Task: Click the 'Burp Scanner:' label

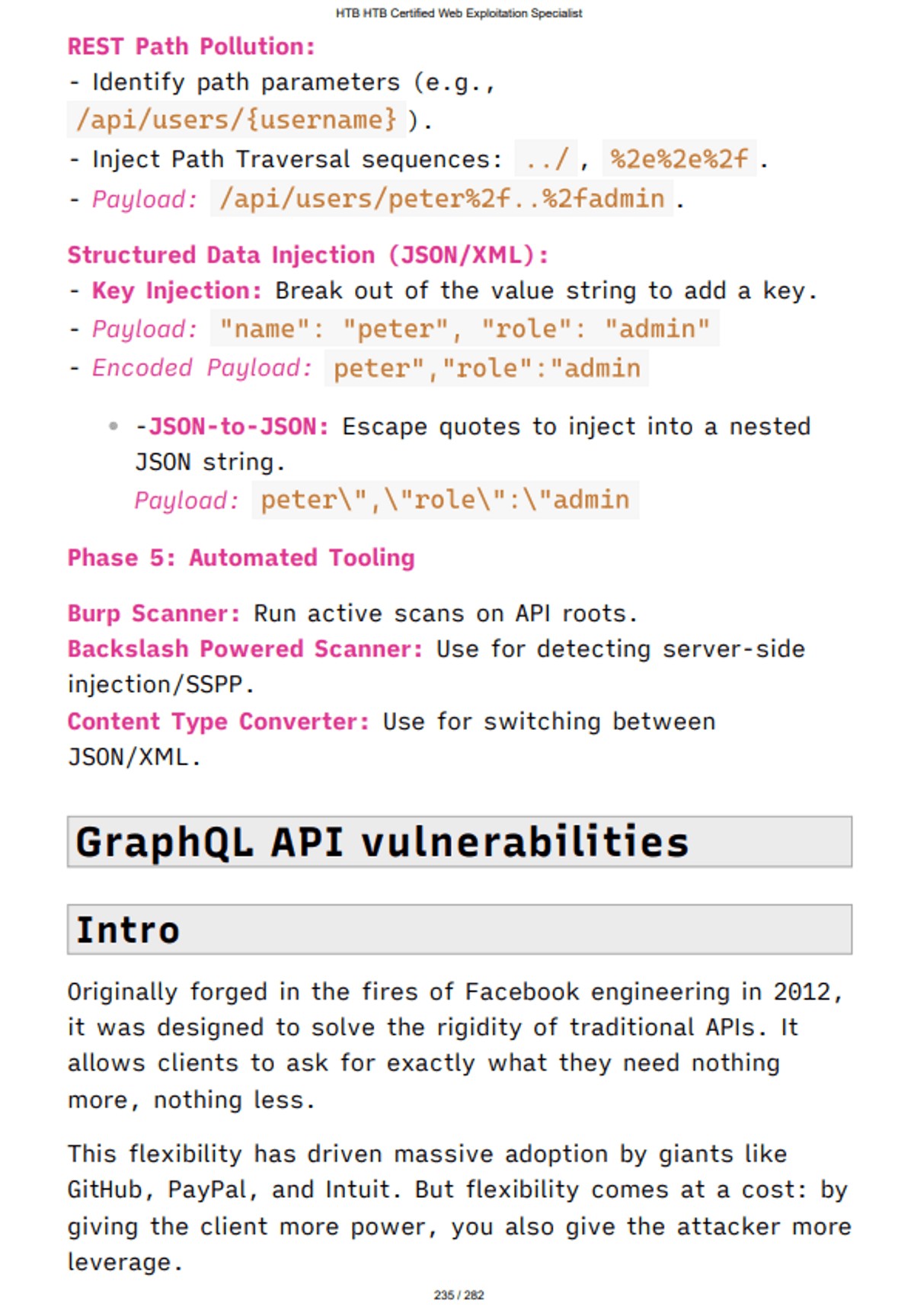Action: (x=154, y=613)
